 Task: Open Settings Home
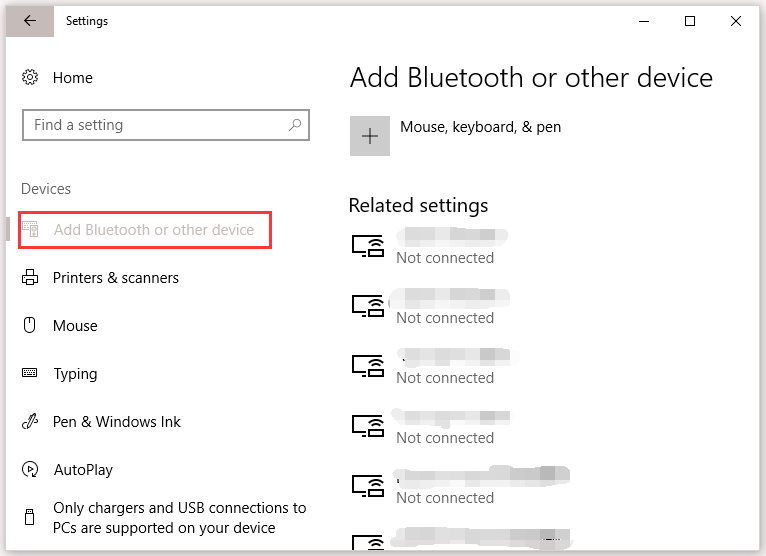pyautogui.click(x=73, y=78)
